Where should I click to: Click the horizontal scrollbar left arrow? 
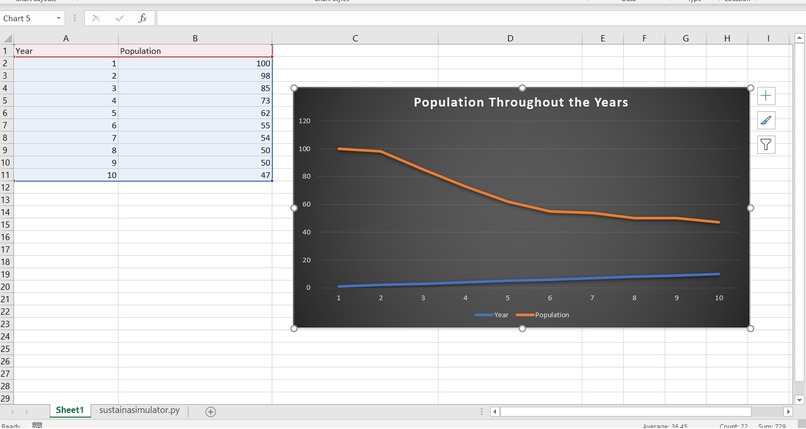(x=494, y=412)
